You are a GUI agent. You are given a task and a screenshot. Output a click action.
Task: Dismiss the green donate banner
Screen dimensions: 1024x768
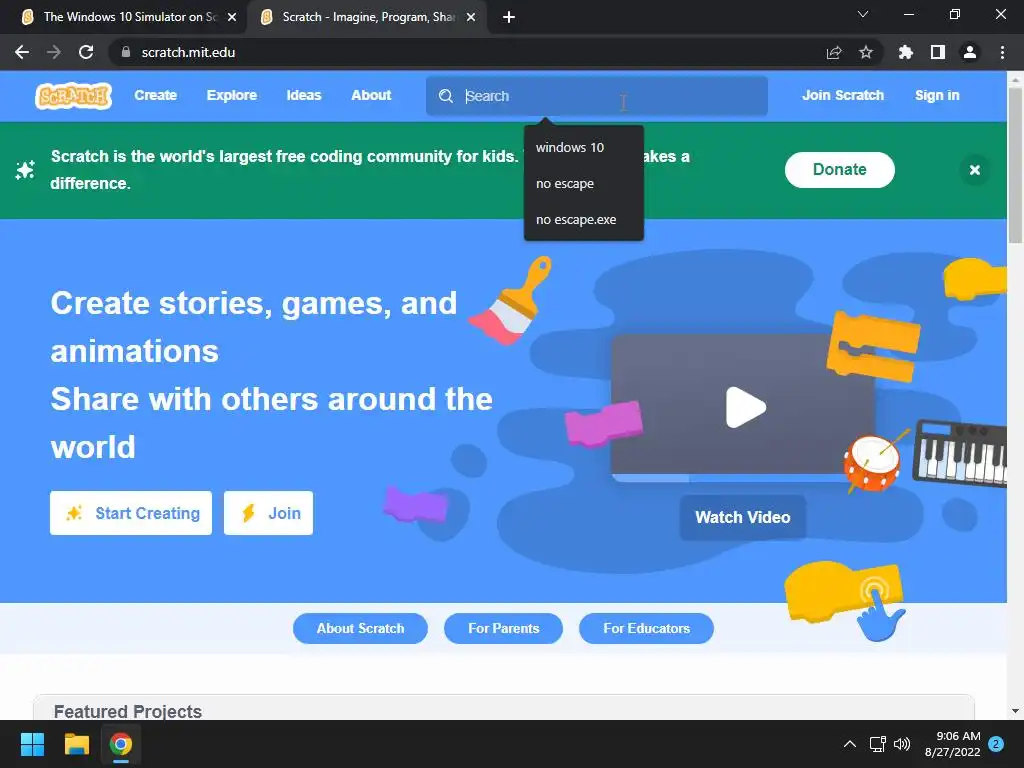[974, 170]
